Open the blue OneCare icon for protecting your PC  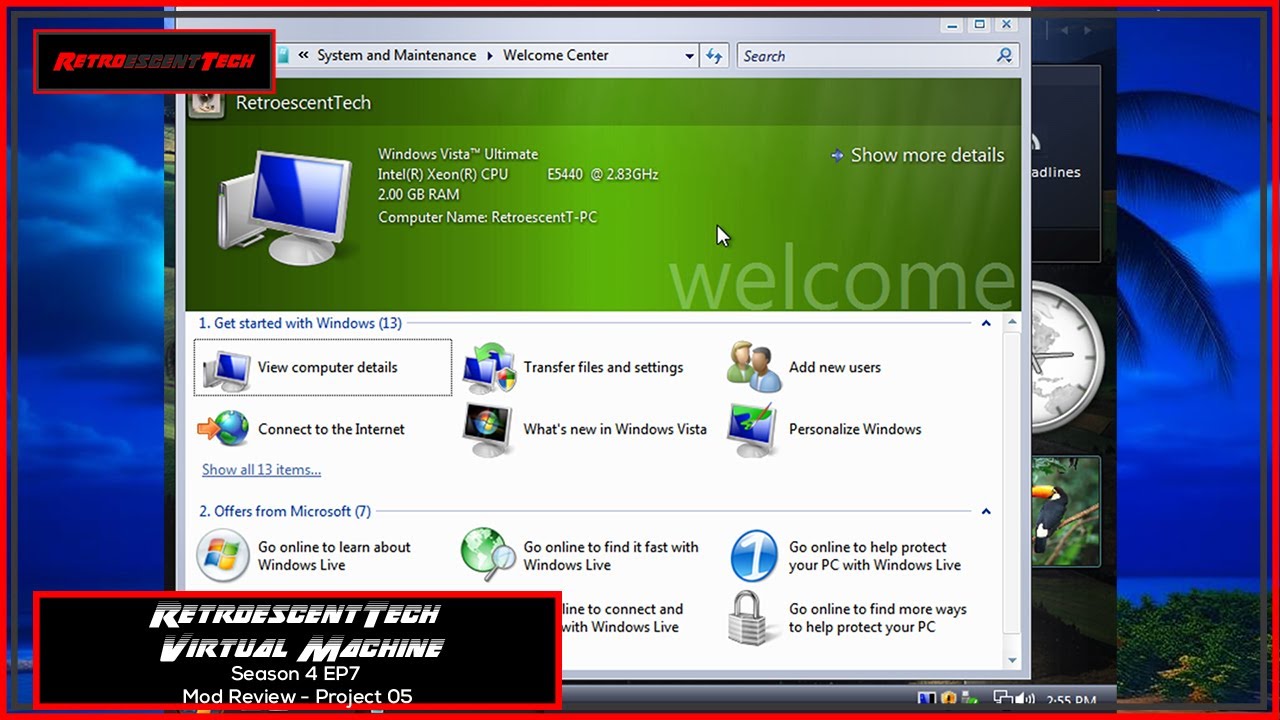pos(754,556)
